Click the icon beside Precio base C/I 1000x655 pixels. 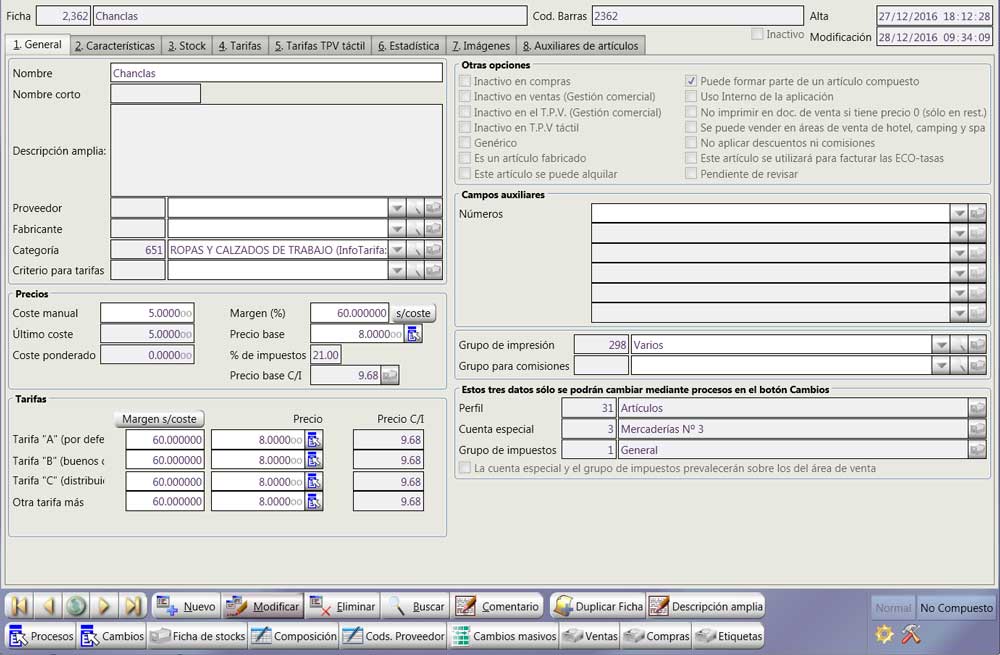390,376
